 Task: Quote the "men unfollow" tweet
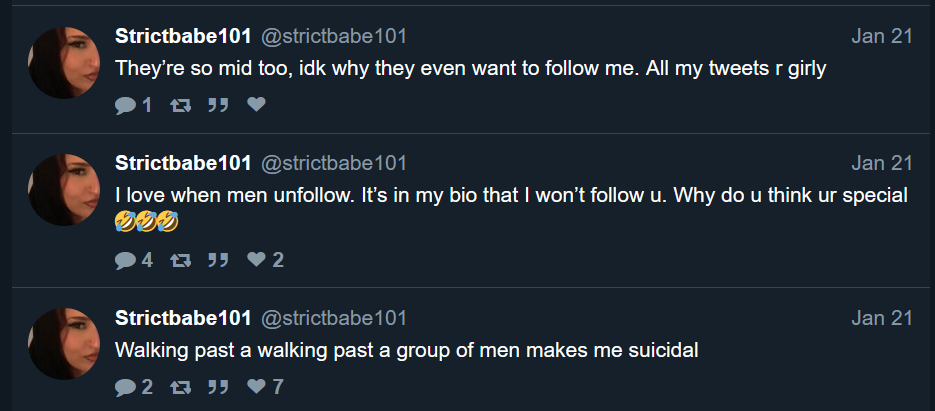[x=218, y=260]
